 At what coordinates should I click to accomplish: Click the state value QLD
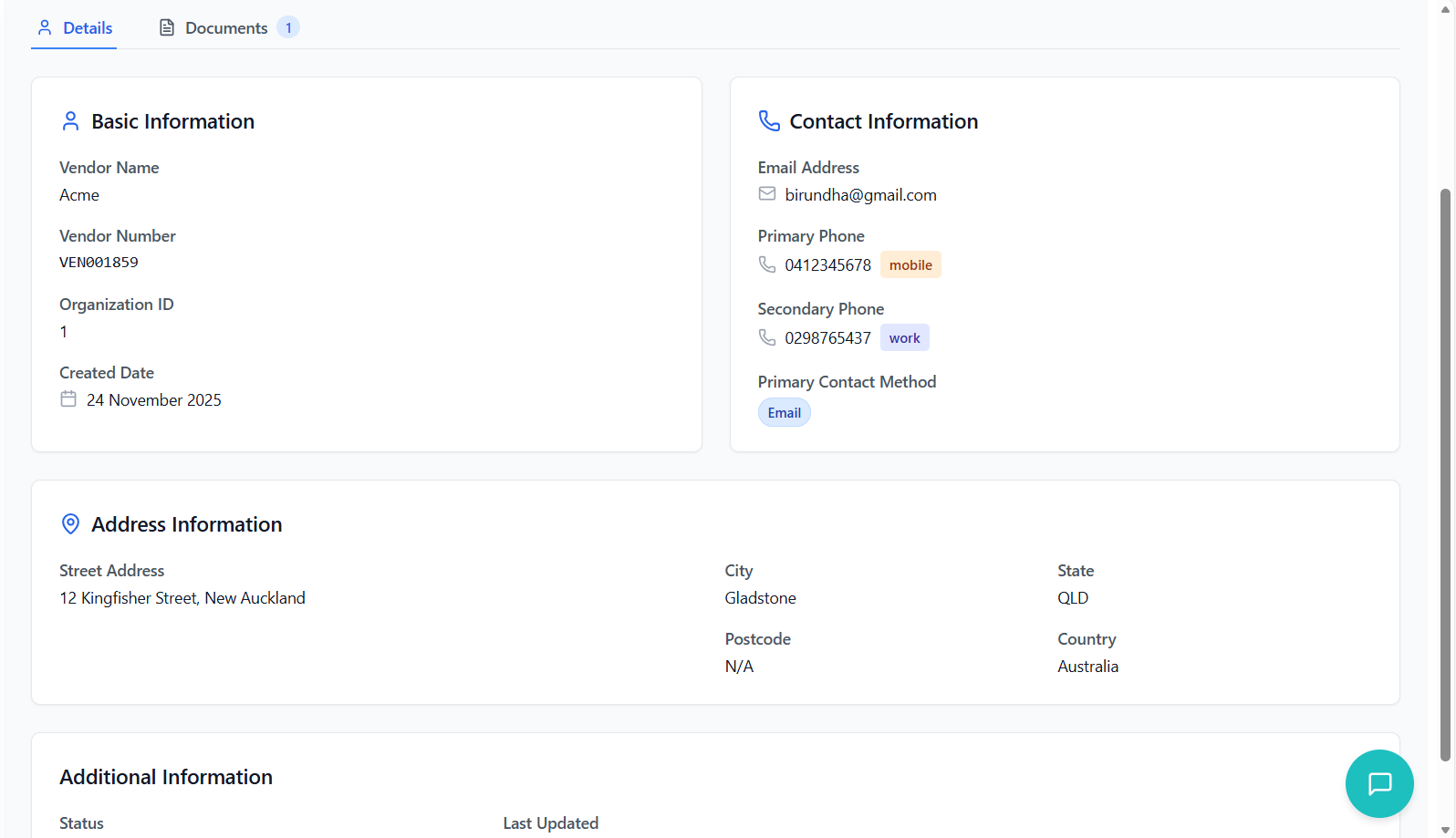click(x=1073, y=598)
